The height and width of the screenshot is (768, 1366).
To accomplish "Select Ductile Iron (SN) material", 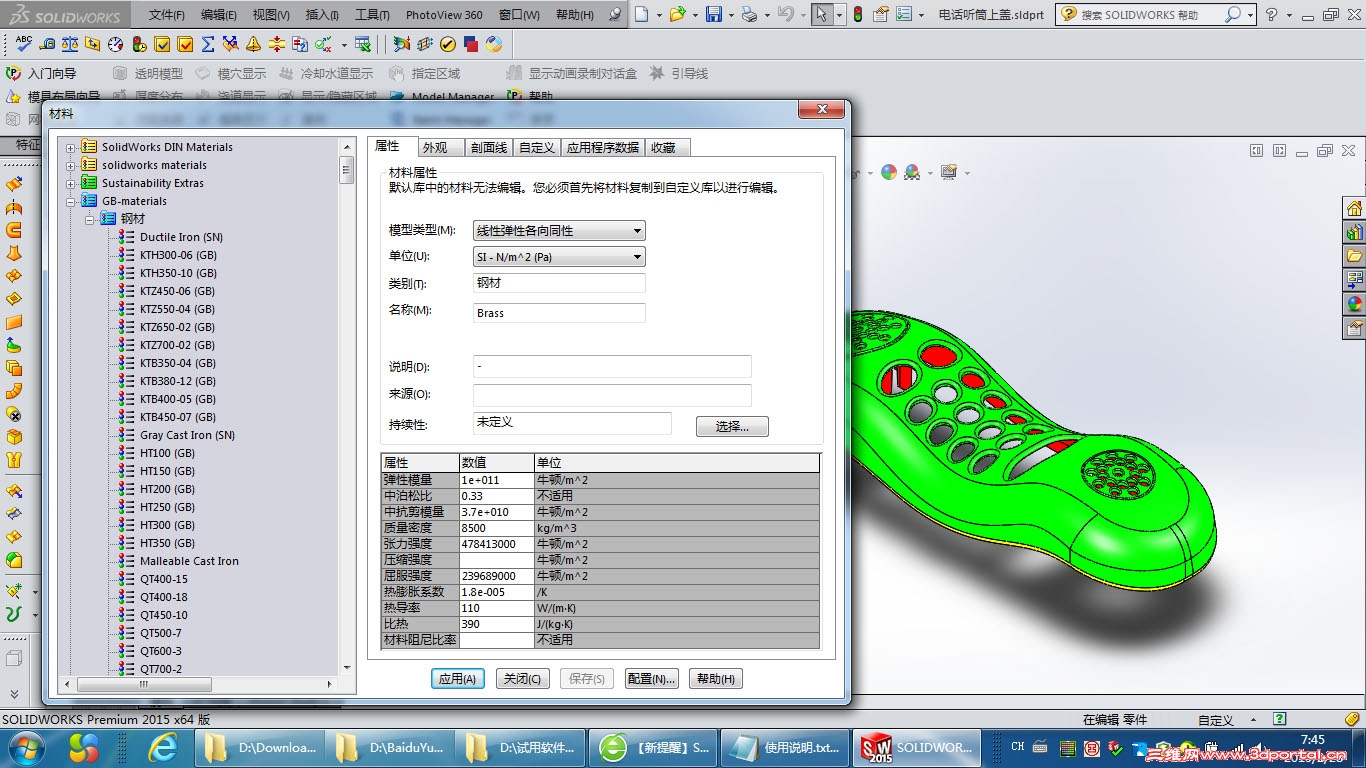I will [x=181, y=237].
